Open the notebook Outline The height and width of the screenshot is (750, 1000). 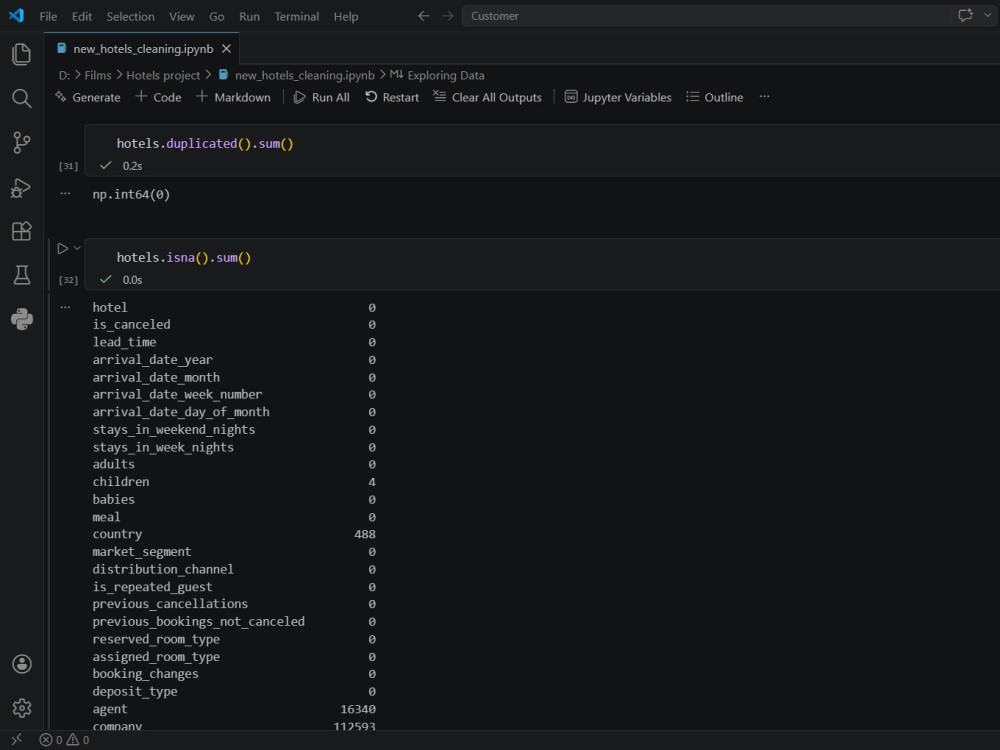point(715,97)
